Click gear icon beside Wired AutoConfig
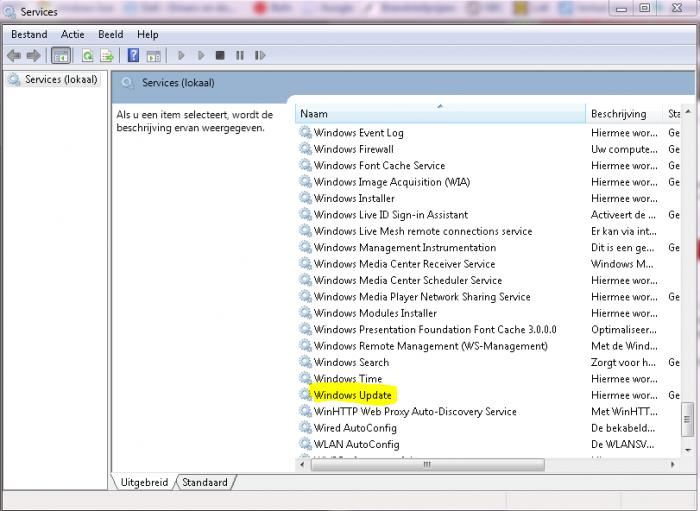This screenshot has height=511, width=700. [305, 428]
